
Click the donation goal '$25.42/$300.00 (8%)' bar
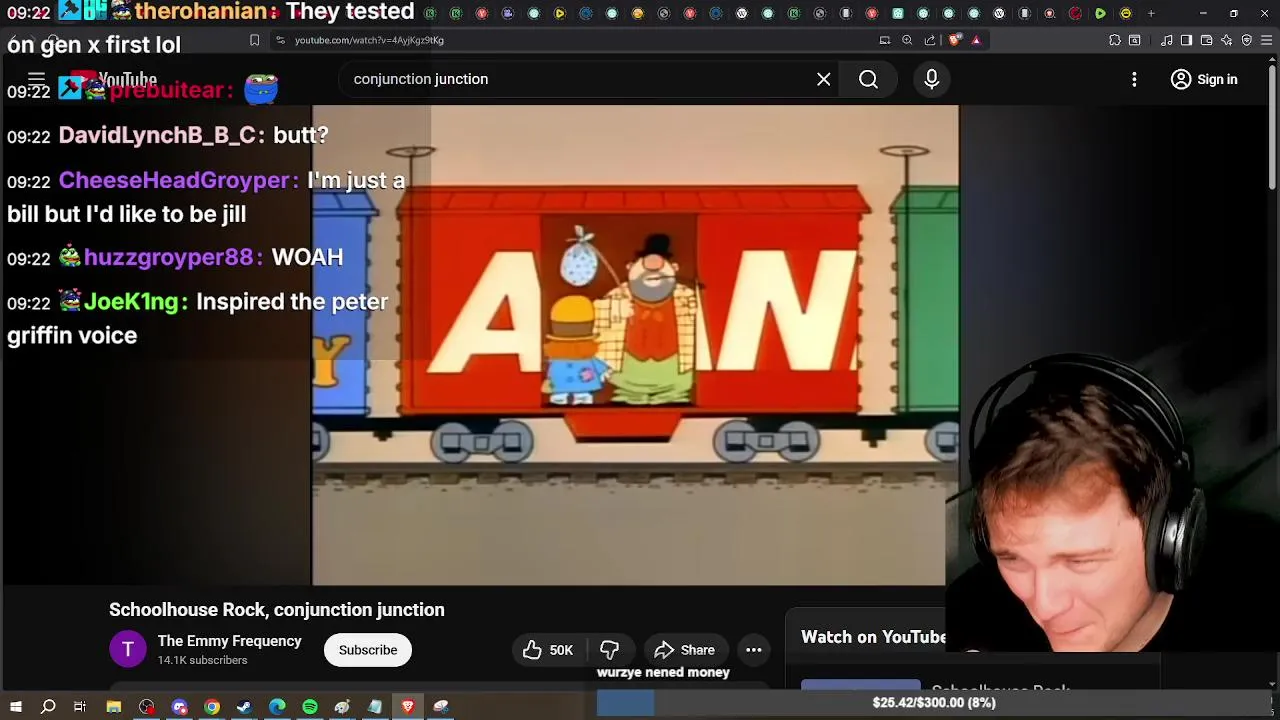coord(934,703)
